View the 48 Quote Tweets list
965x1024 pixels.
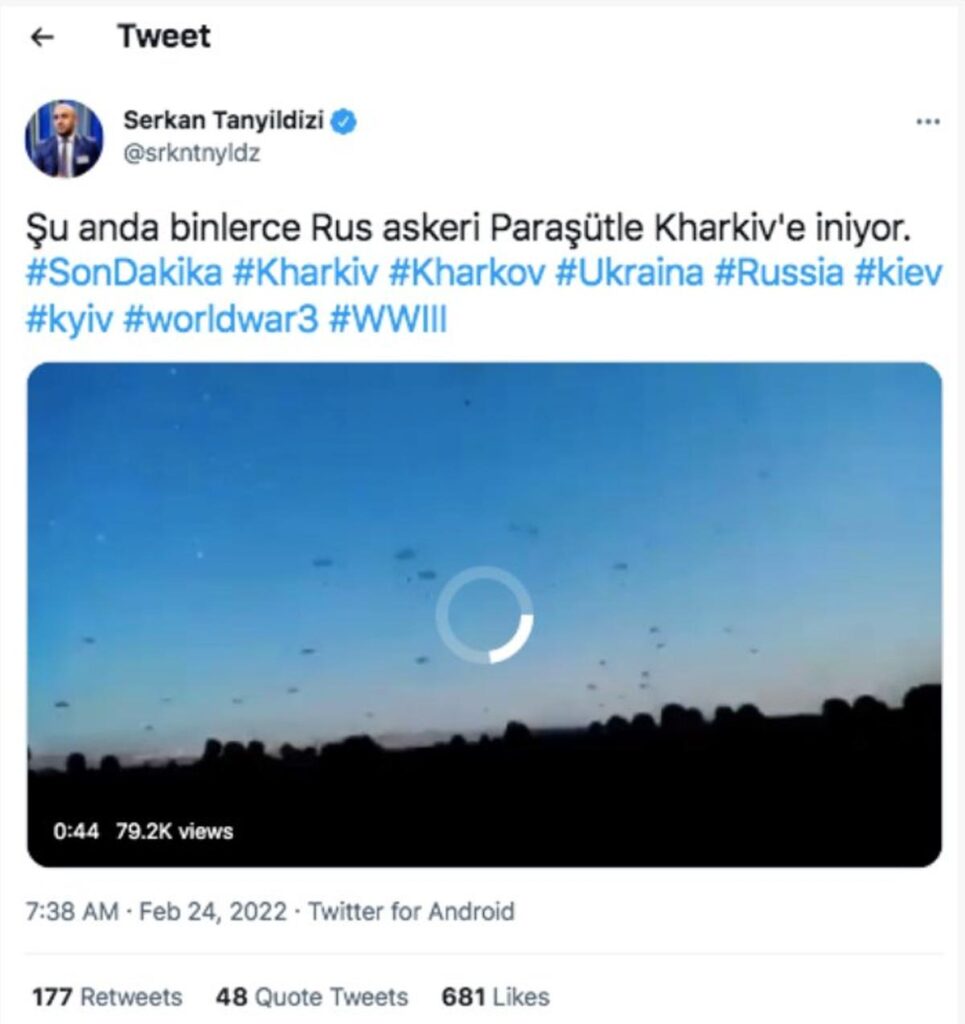click(x=311, y=997)
